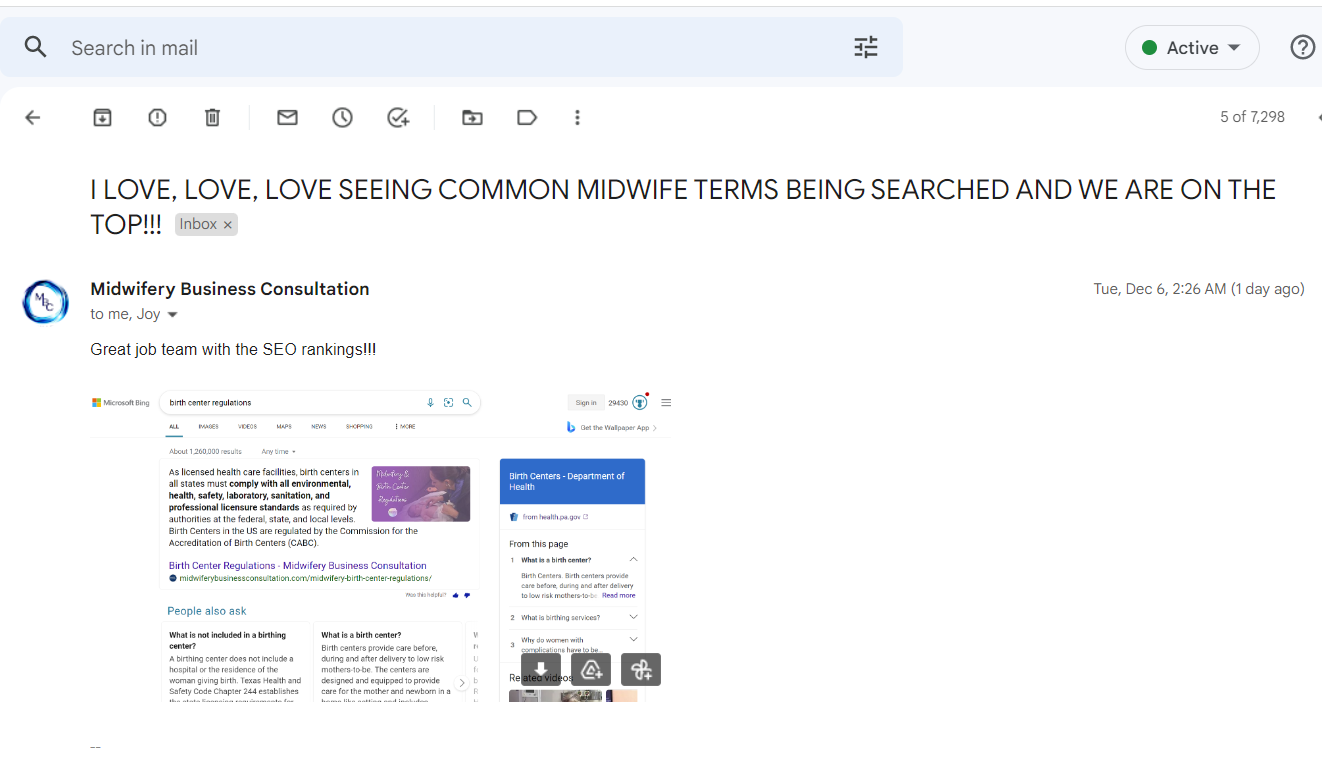Screen dimensions: 1322x767
Task: Mark the email as unread
Action: point(288,118)
